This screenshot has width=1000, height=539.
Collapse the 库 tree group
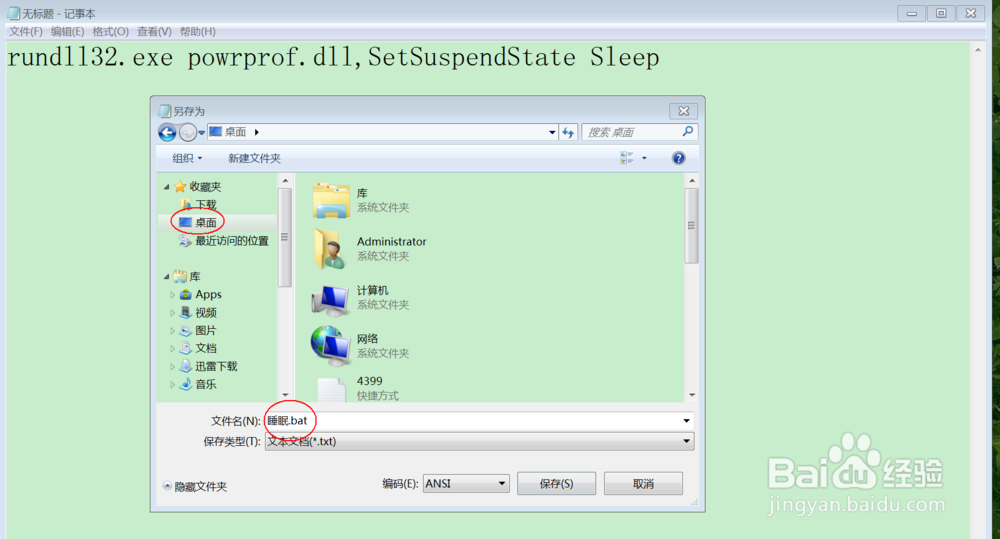point(166,277)
